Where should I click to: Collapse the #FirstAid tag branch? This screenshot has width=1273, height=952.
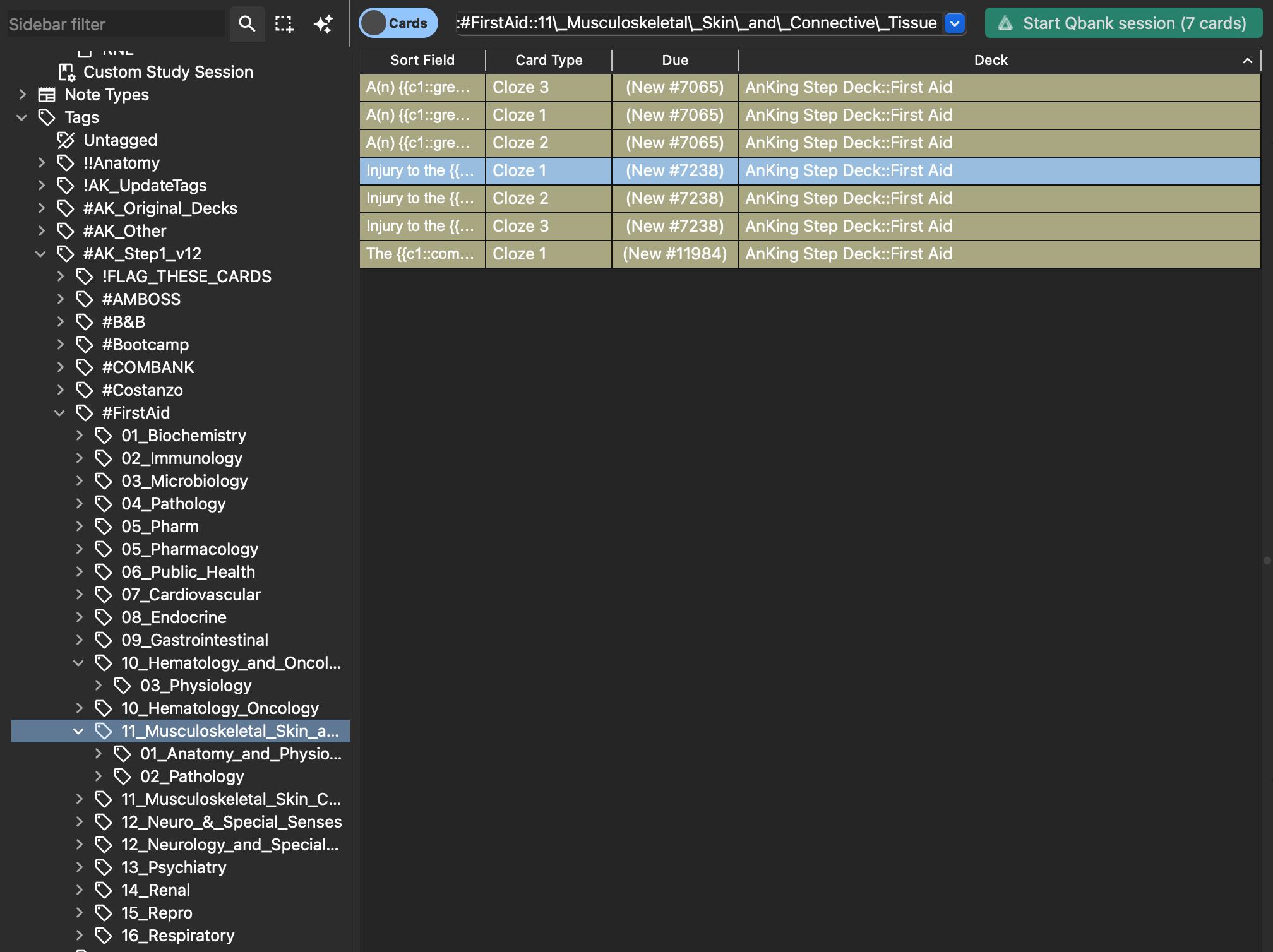60,413
